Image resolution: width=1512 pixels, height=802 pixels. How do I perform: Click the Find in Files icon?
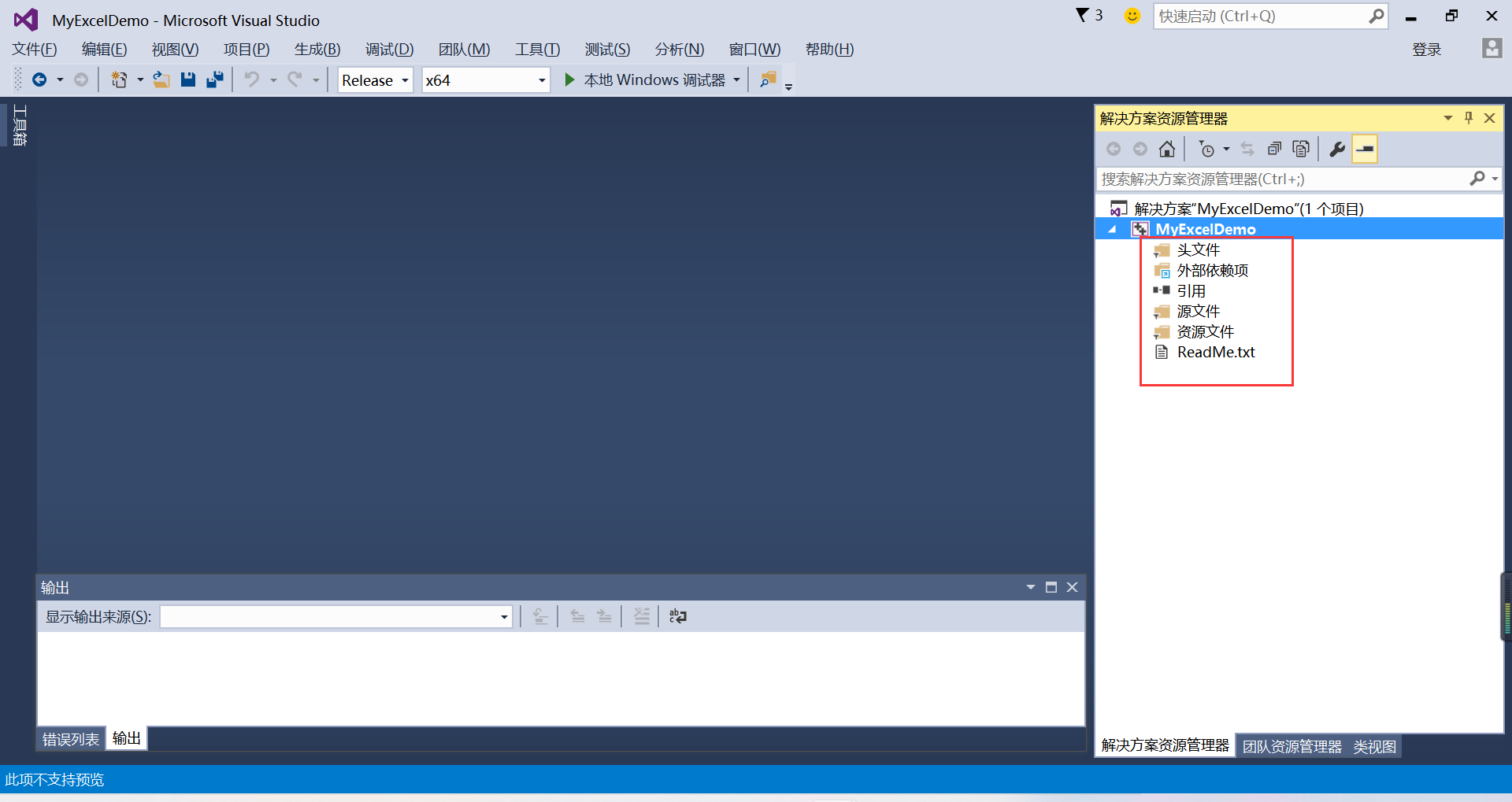[768, 80]
